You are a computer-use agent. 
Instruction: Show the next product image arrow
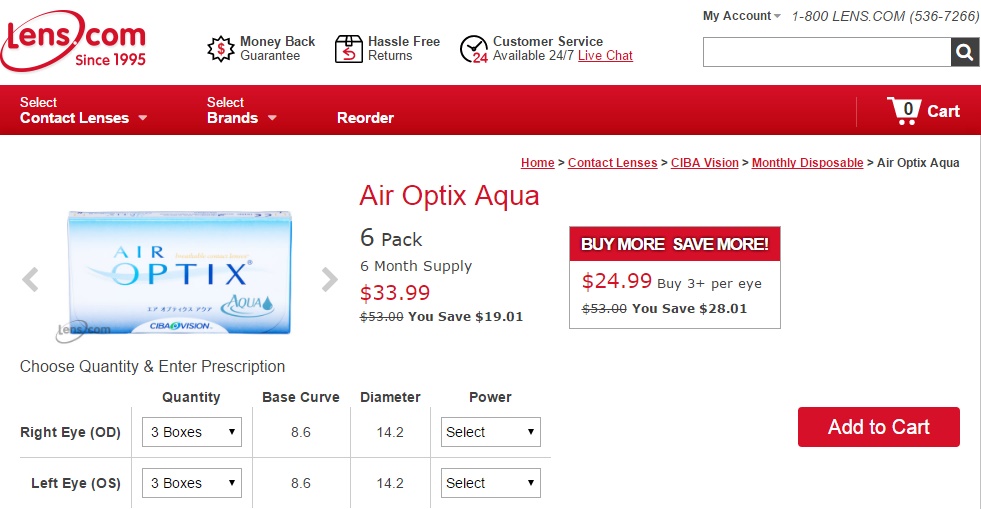(x=329, y=279)
